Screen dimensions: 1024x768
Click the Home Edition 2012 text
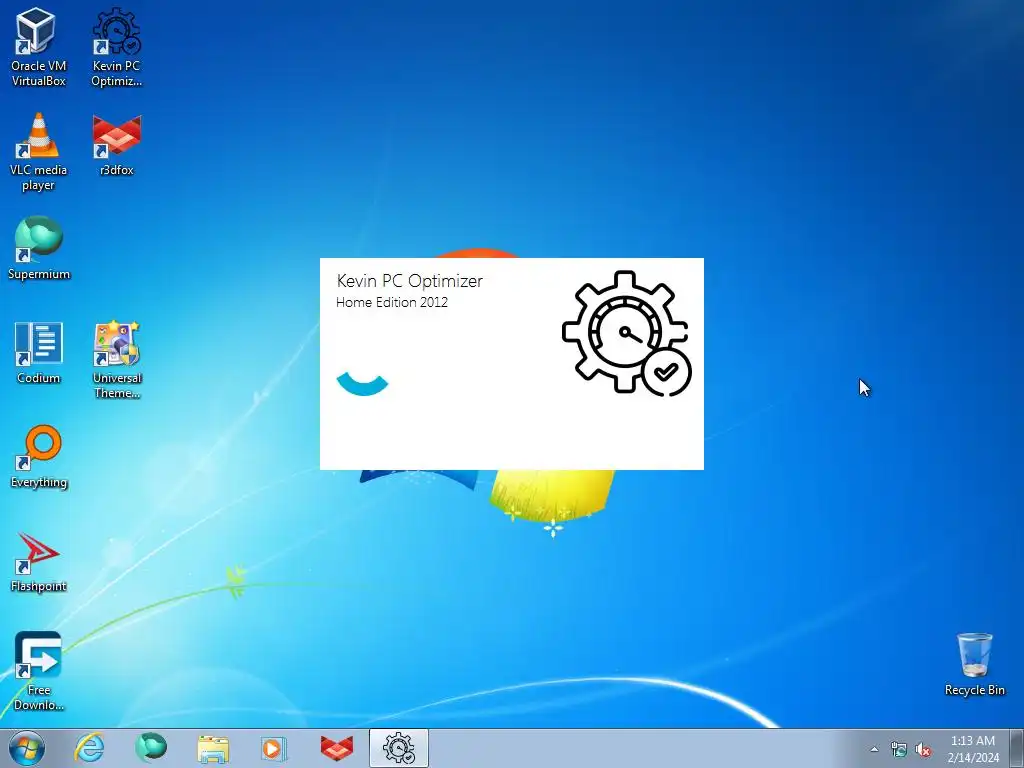(392, 302)
